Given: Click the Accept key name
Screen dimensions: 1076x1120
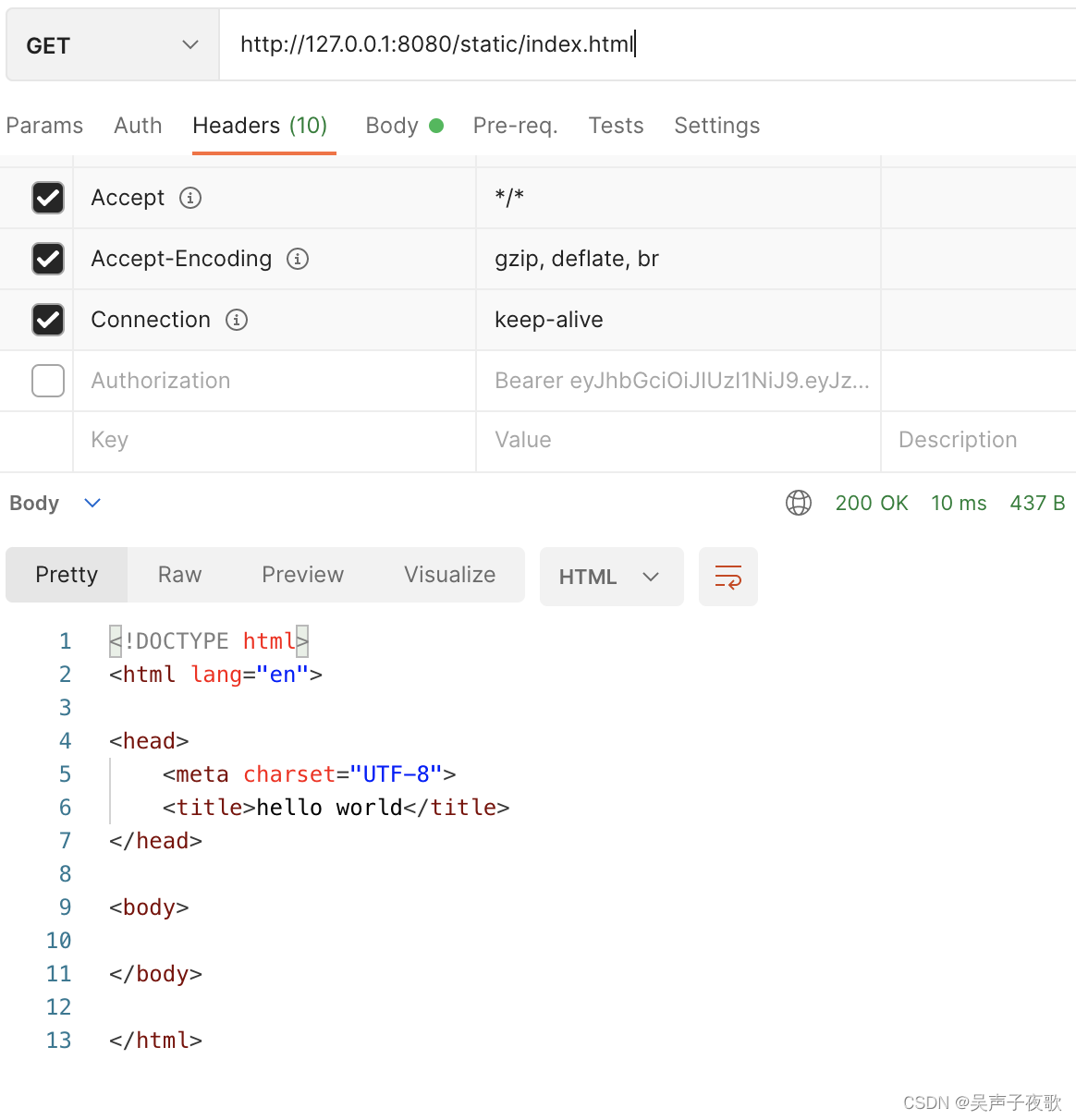Looking at the screenshot, I should pyautogui.click(x=128, y=198).
